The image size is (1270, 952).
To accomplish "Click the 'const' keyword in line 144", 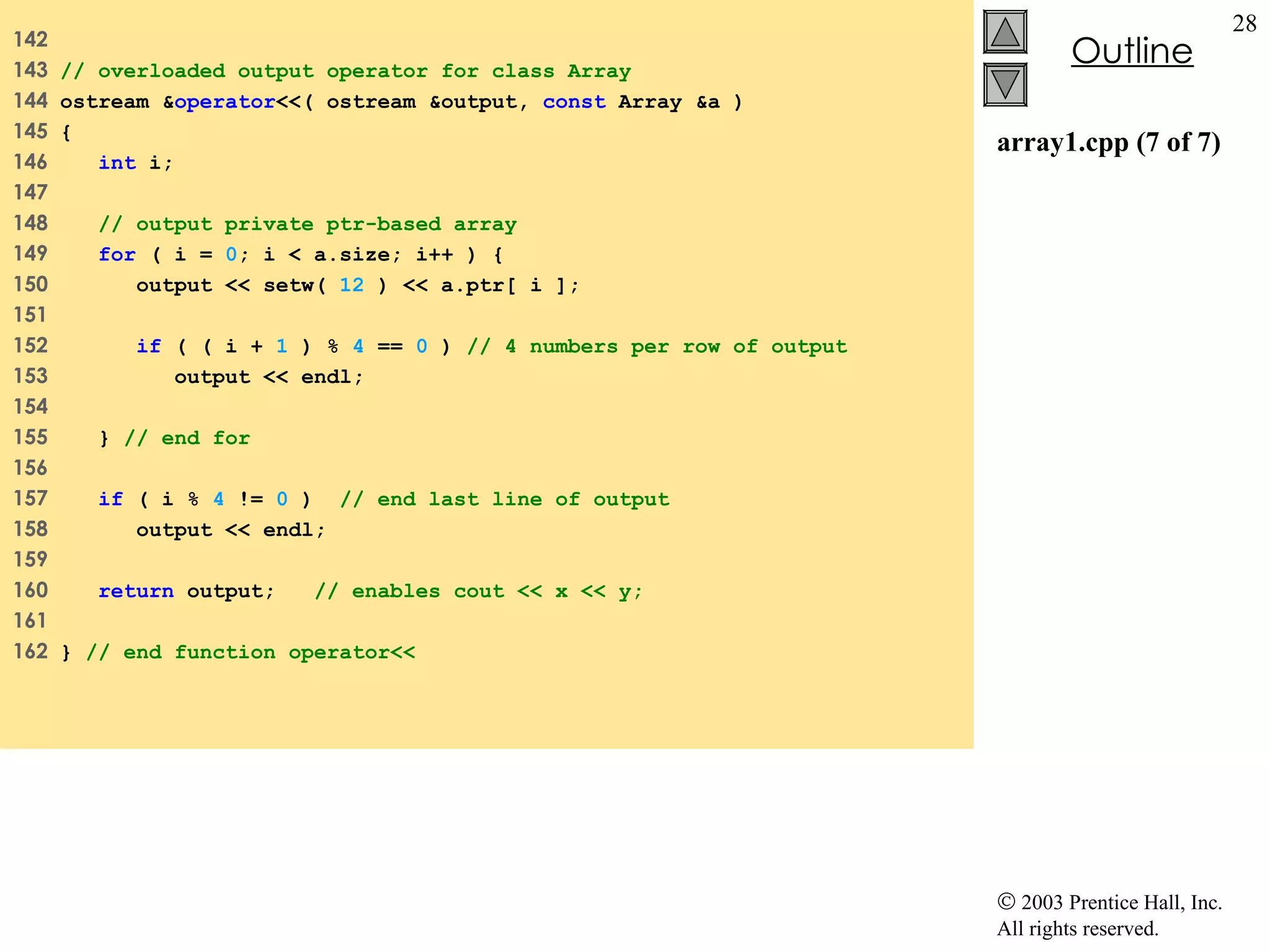I will [574, 102].
